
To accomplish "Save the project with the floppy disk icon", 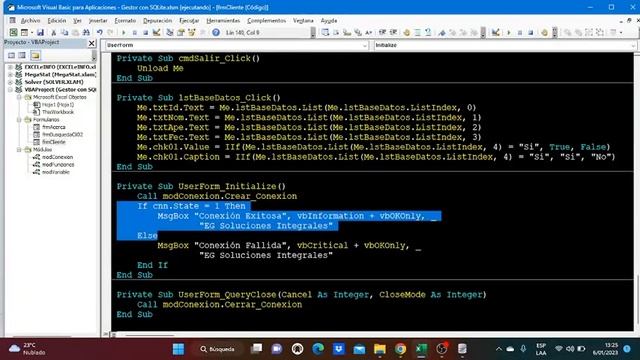I will (x=40, y=32).
